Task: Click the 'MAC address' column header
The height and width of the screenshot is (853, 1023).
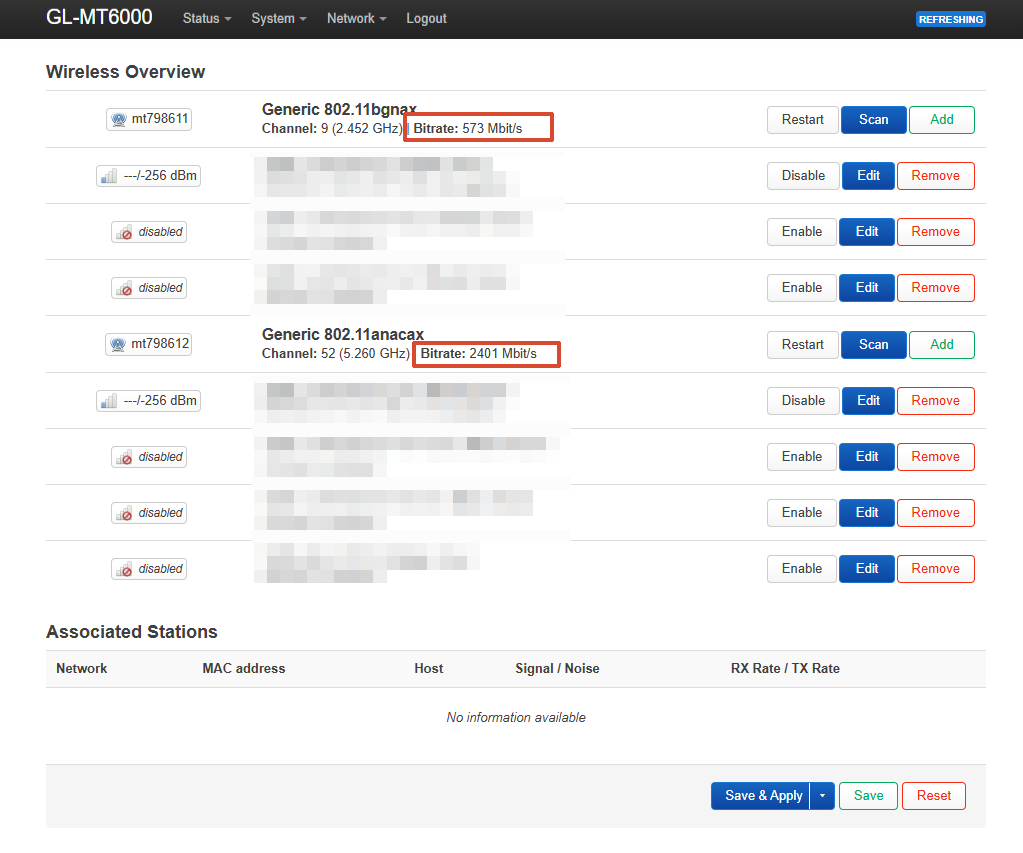Action: coord(243,668)
